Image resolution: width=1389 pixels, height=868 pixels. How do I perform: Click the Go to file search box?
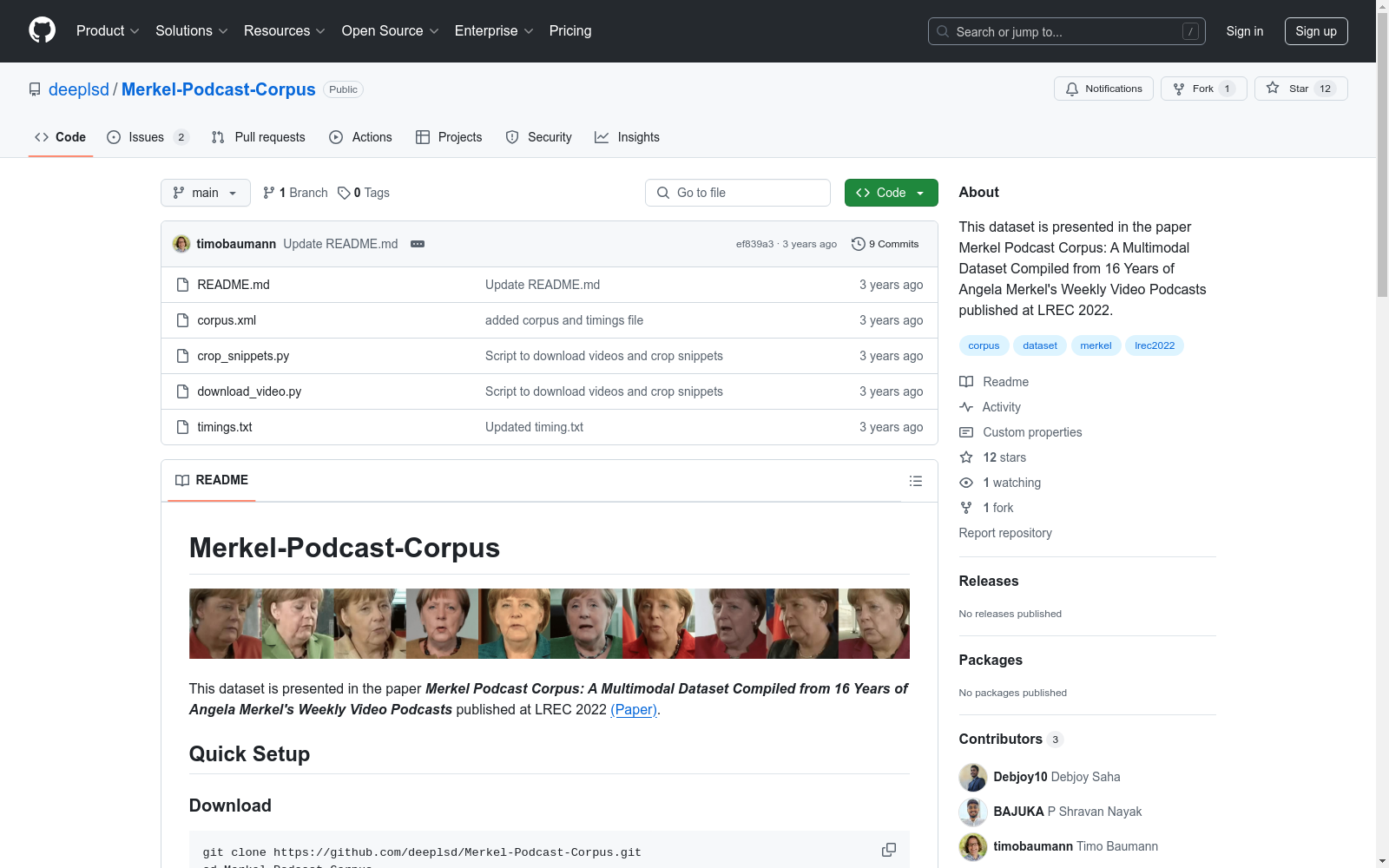738,193
